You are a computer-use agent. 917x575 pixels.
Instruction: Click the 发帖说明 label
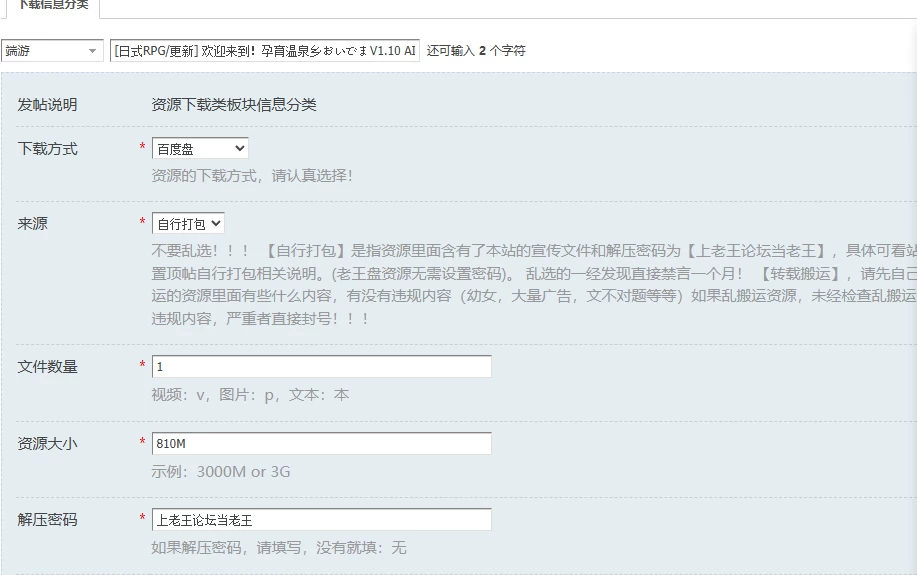(47, 105)
